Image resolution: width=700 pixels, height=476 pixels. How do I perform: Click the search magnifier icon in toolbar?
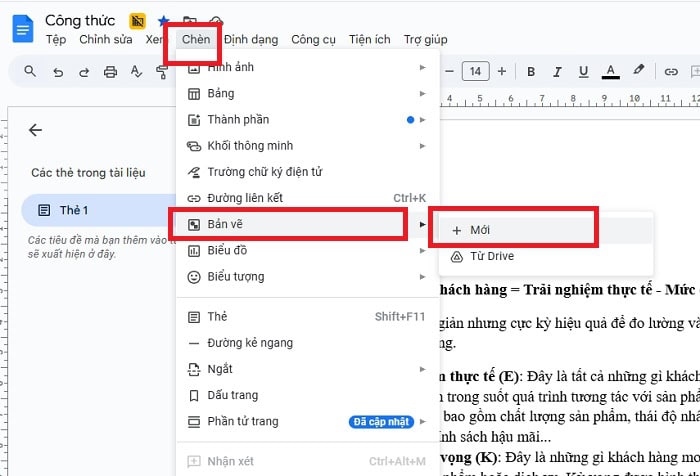pyautogui.click(x=30, y=72)
